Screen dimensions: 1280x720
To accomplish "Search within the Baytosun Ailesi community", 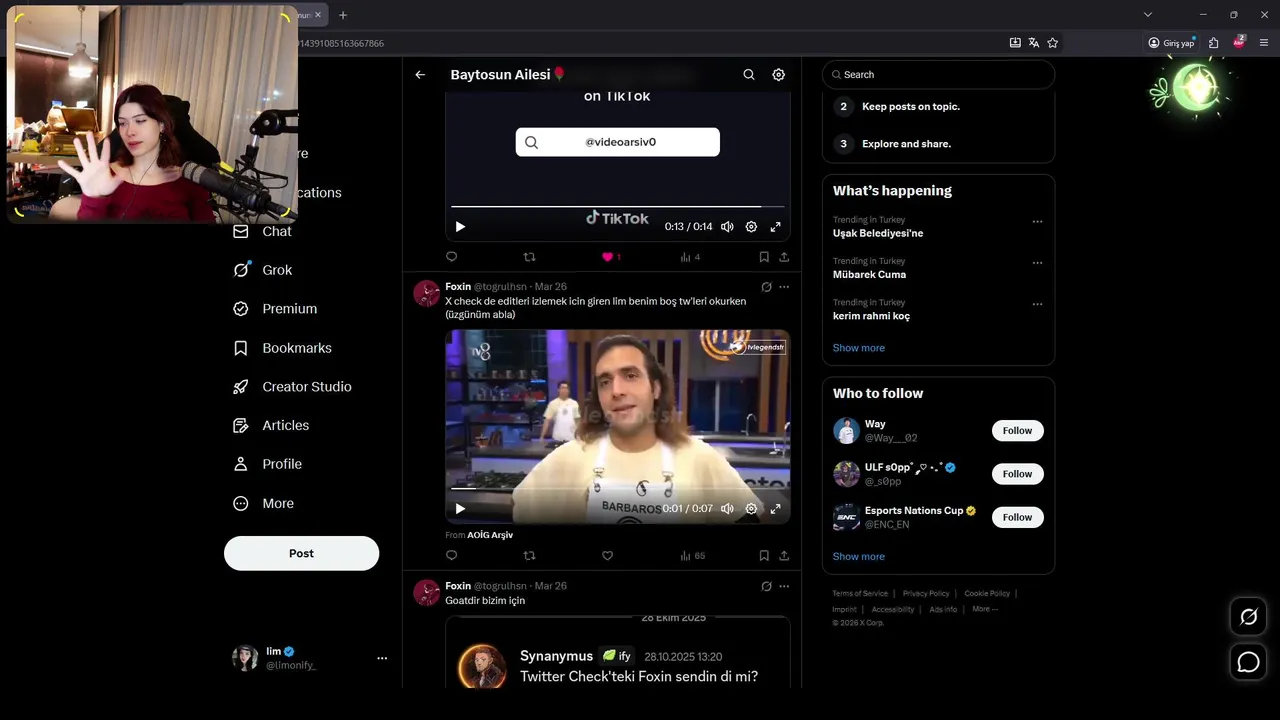I will point(749,75).
